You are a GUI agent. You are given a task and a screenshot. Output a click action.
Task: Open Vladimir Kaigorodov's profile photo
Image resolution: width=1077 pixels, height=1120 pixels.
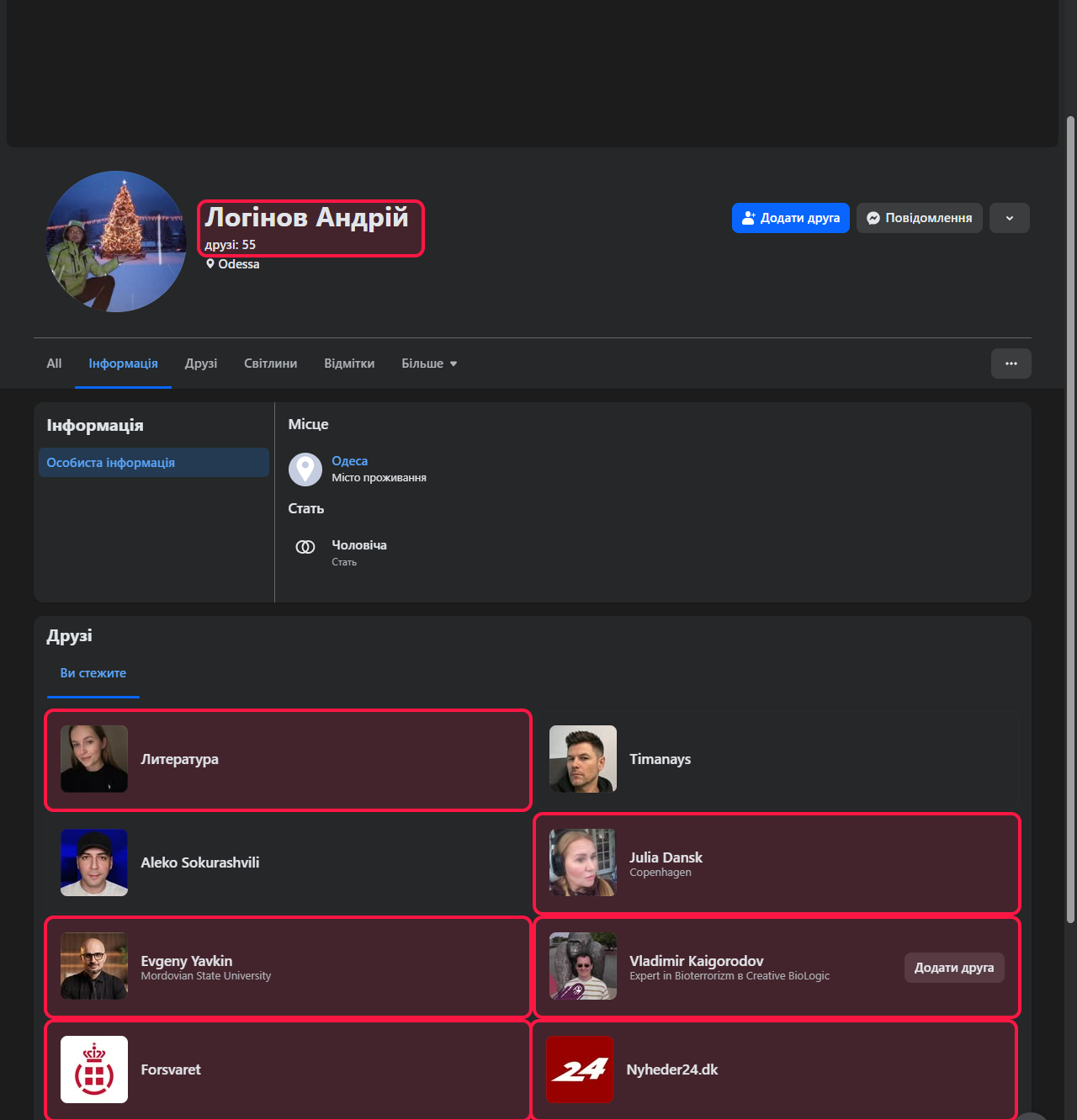pos(583,966)
